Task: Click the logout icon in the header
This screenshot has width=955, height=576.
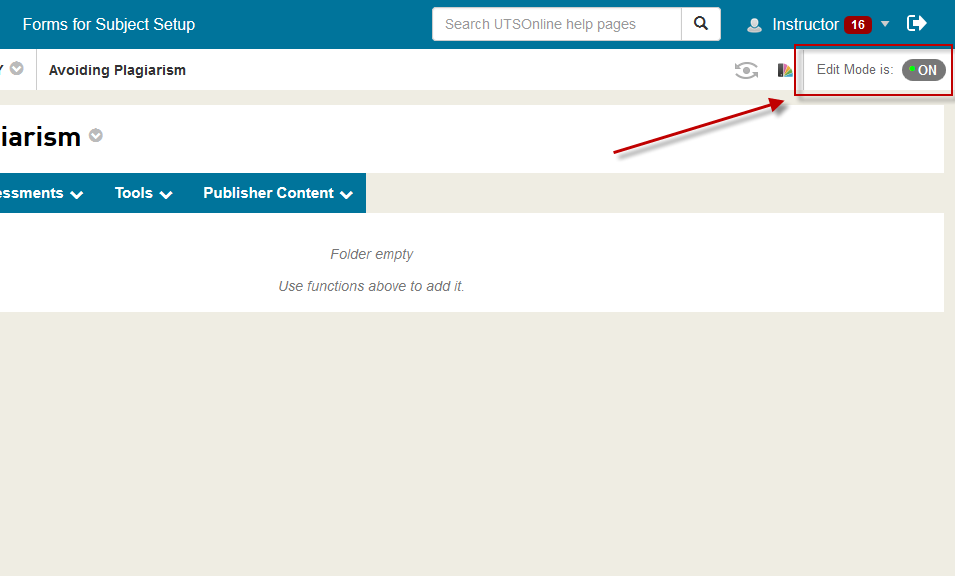Action: click(916, 24)
